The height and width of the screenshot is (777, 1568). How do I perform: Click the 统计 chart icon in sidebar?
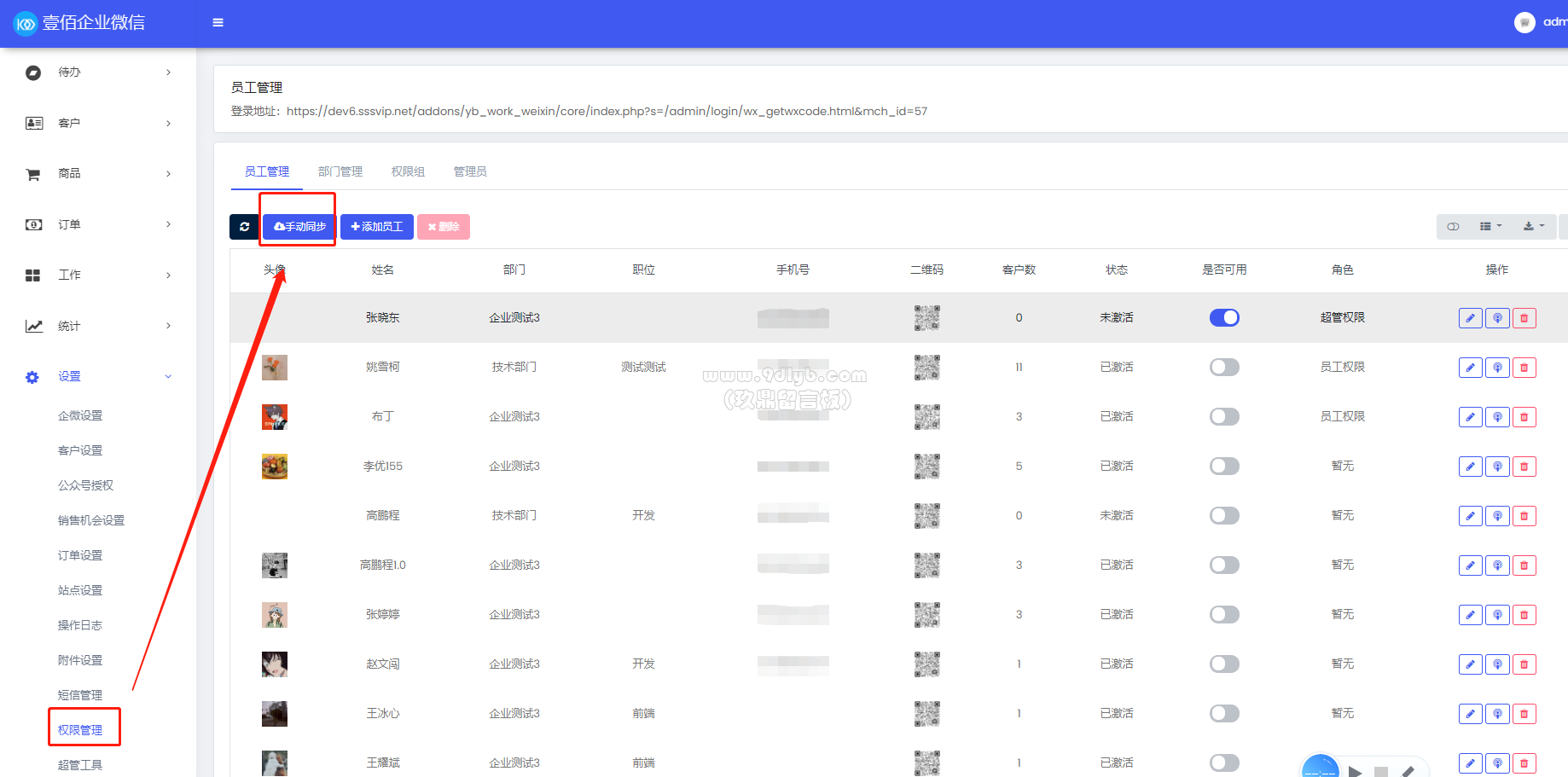pyautogui.click(x=33, y=326)
